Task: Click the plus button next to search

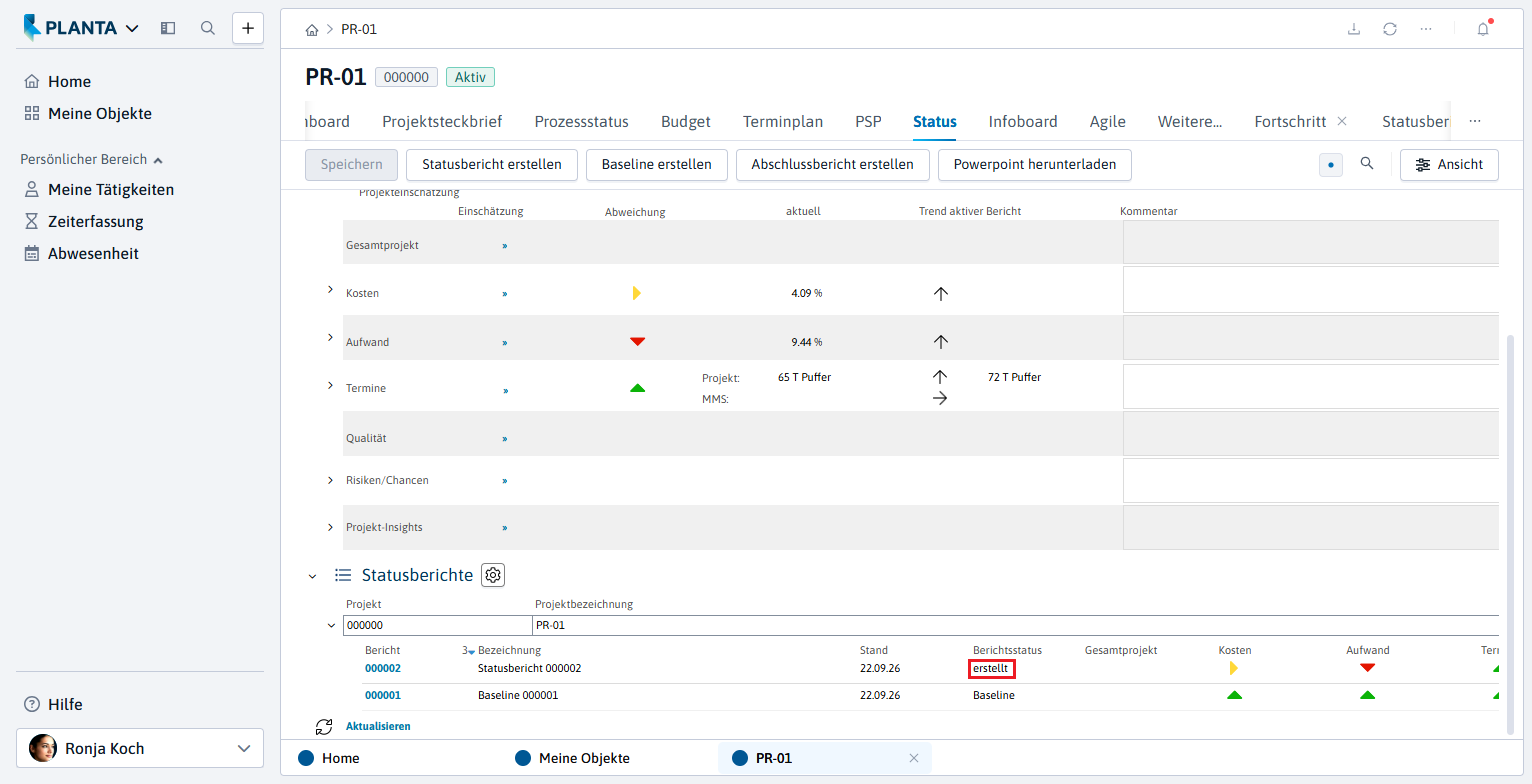Action: 248,28
